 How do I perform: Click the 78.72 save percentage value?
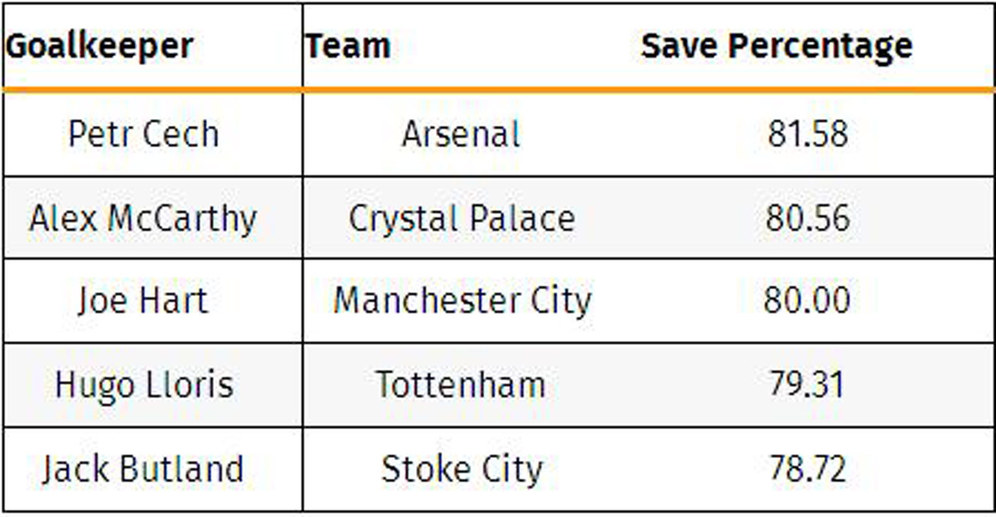pos(807,468)
